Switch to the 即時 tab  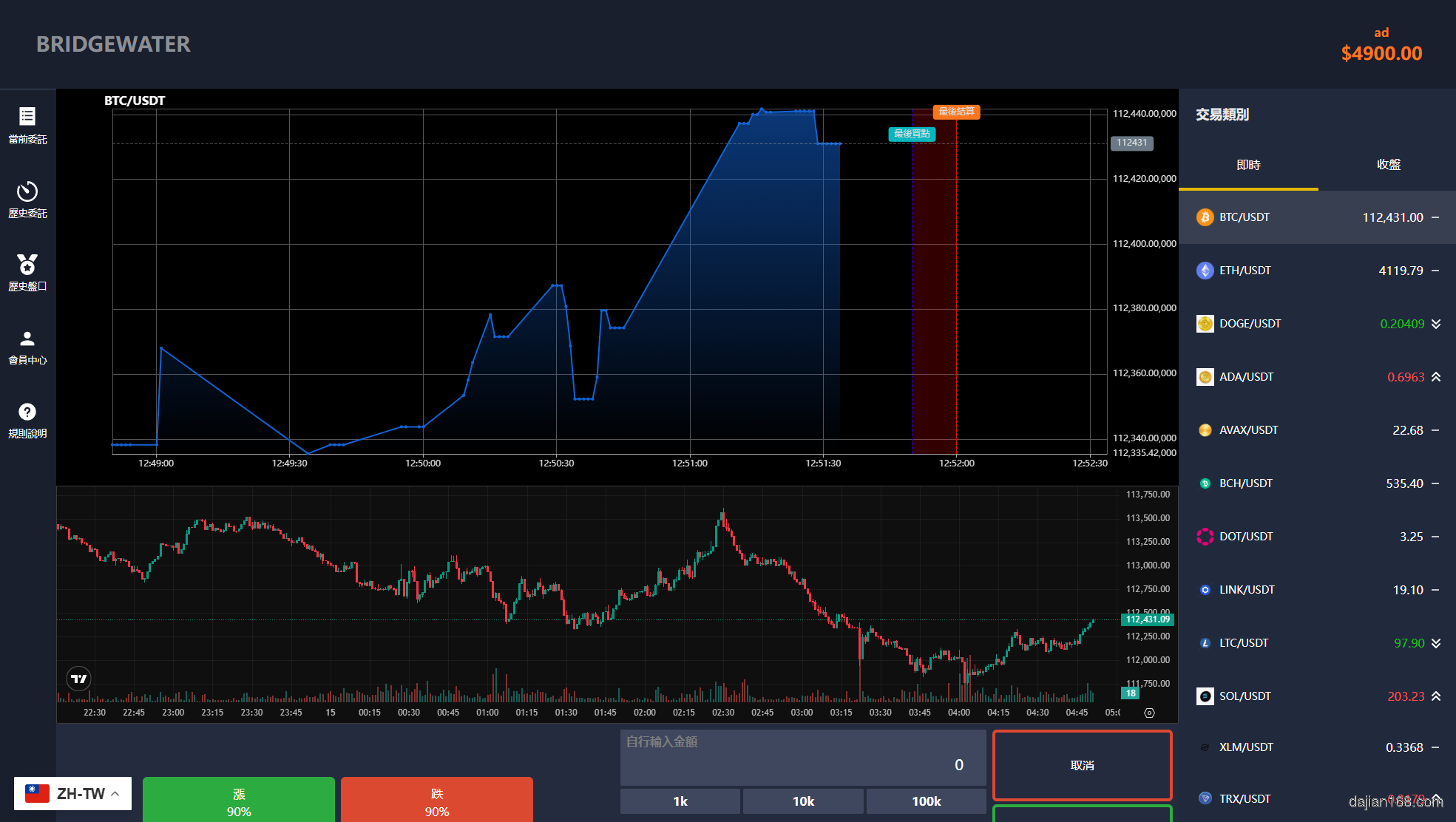point(1248,165)
